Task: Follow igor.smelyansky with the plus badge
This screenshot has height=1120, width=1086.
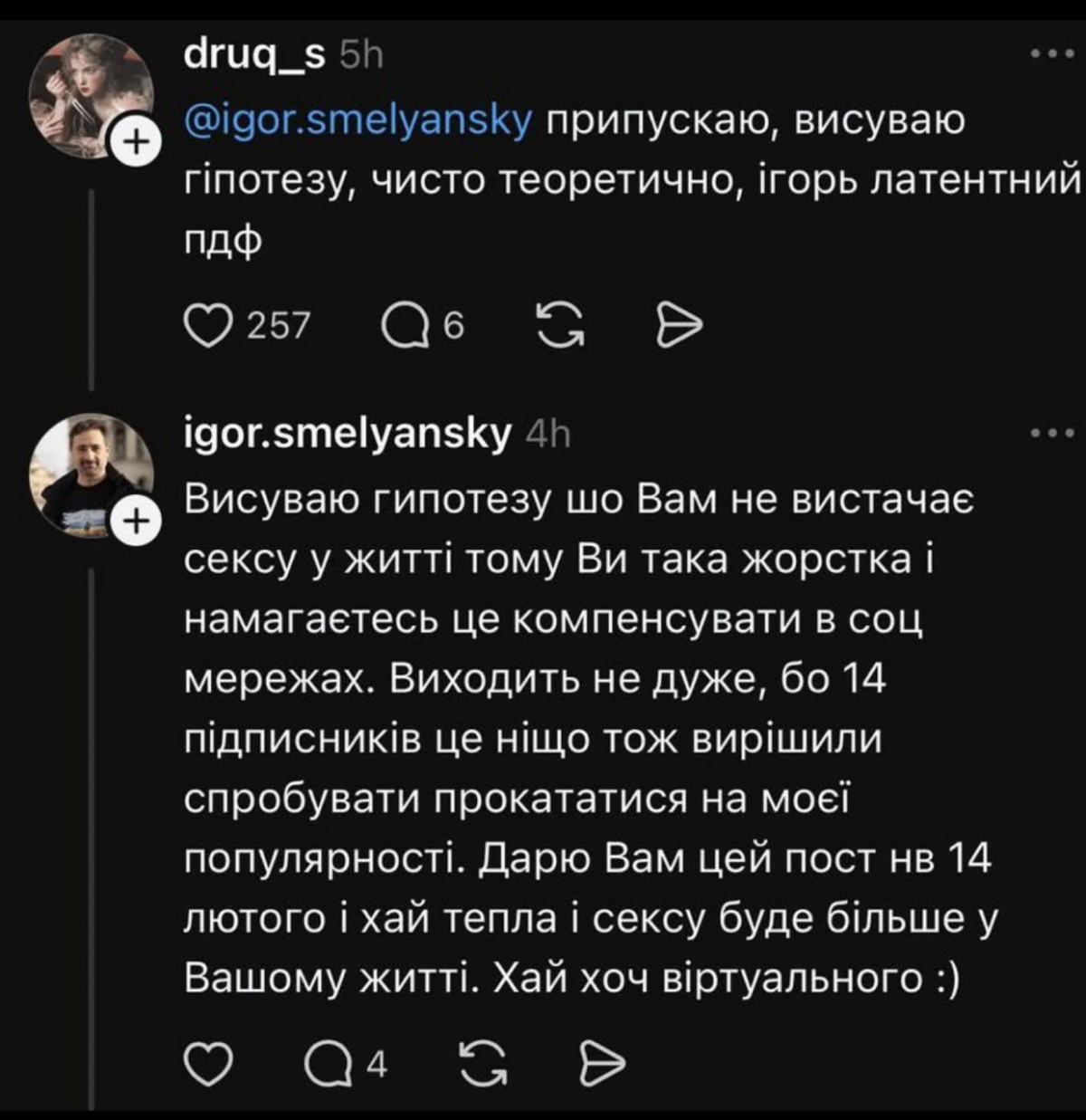Action: [132, 522]
